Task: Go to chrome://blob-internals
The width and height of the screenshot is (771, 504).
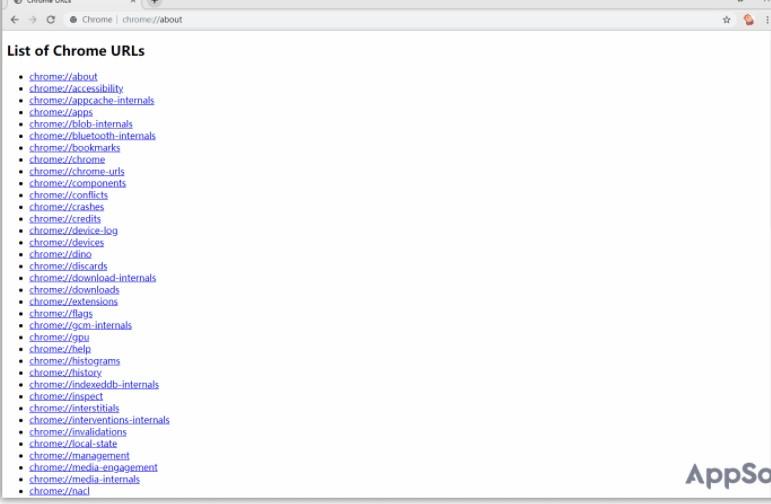Action: pos(81,124)
